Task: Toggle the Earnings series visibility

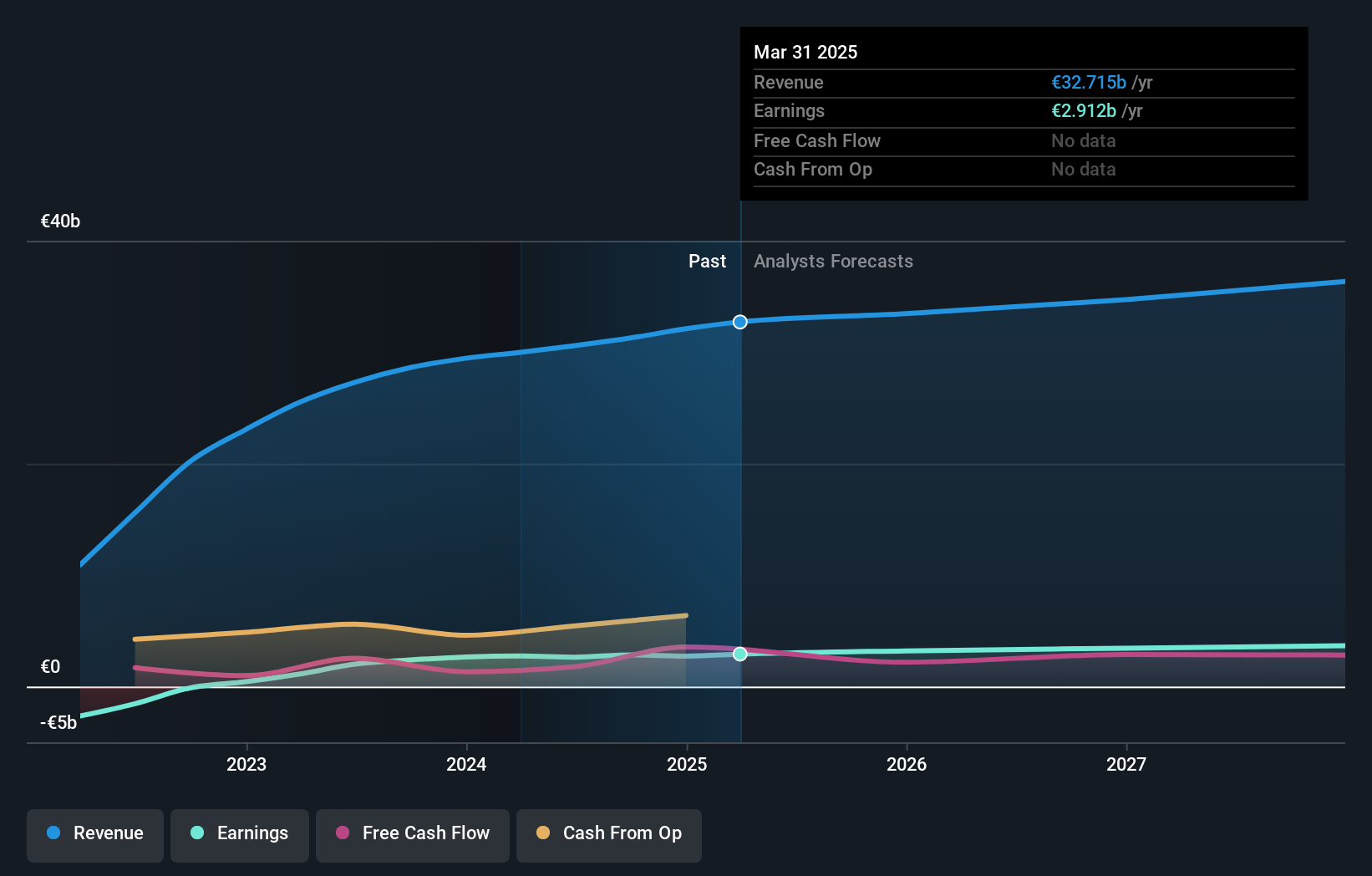Action: coord(240,833)
